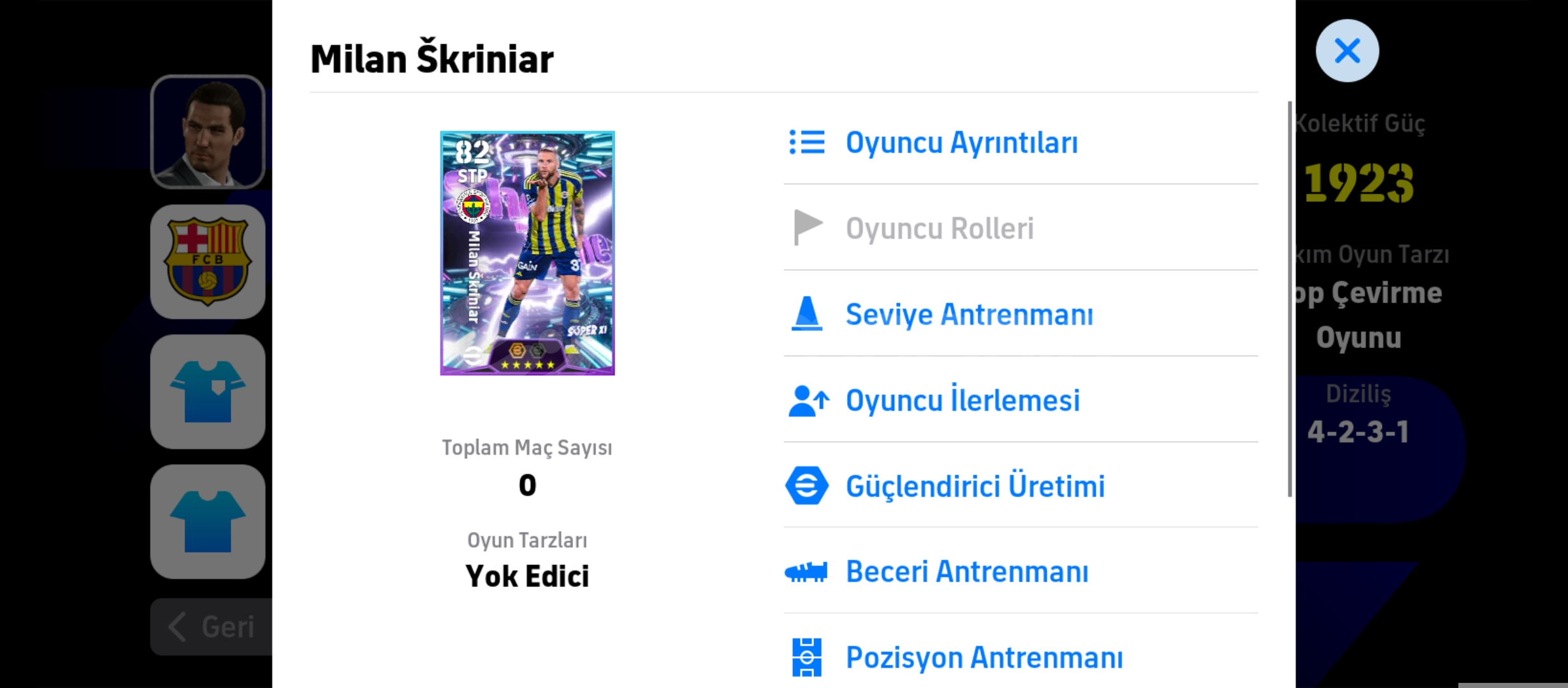Click the list icon beside Oyuncu Ayrıntıları
The height and width of the screenshot is (688, 1568).
[806, 142]
